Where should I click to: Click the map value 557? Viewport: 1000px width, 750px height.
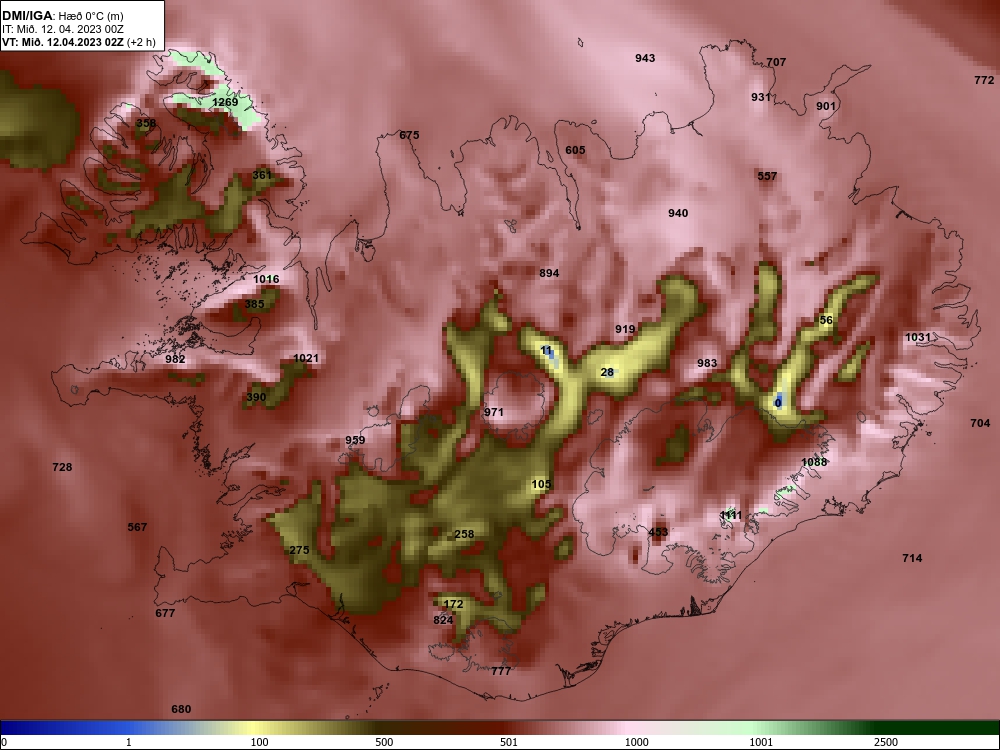coord(767,176)
